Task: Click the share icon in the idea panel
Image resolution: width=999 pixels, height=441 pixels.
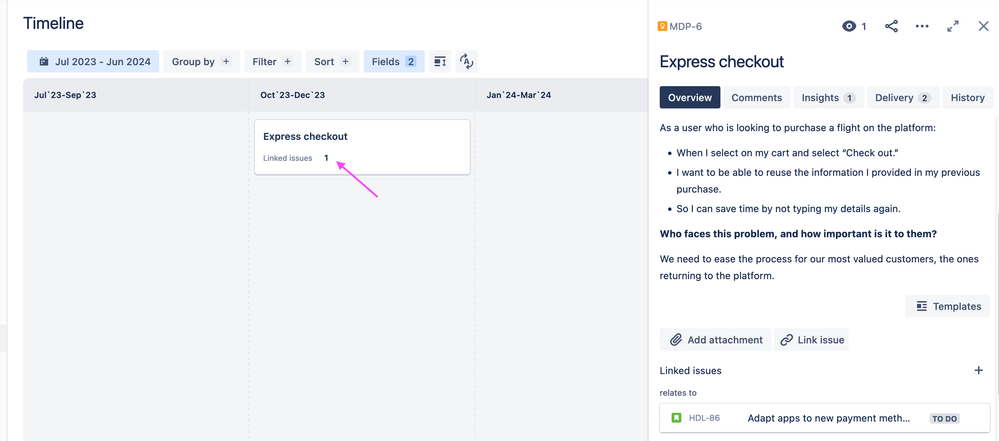Action: (891, 26)
